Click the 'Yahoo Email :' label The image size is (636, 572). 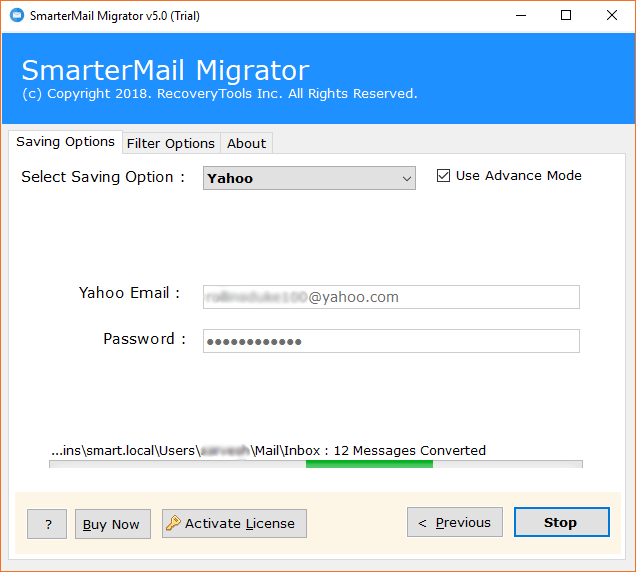coord(129,292)
